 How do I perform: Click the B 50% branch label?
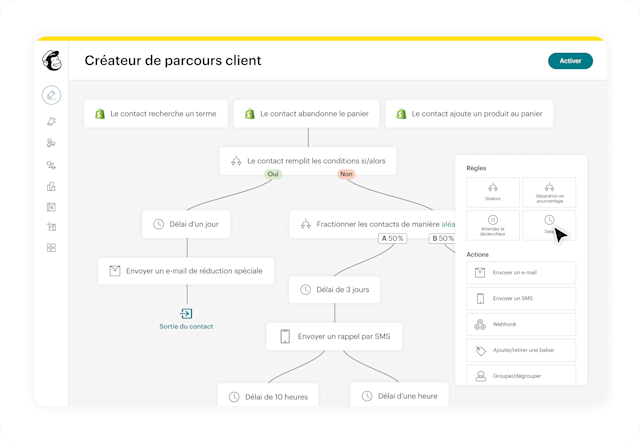tap(443, 238)
